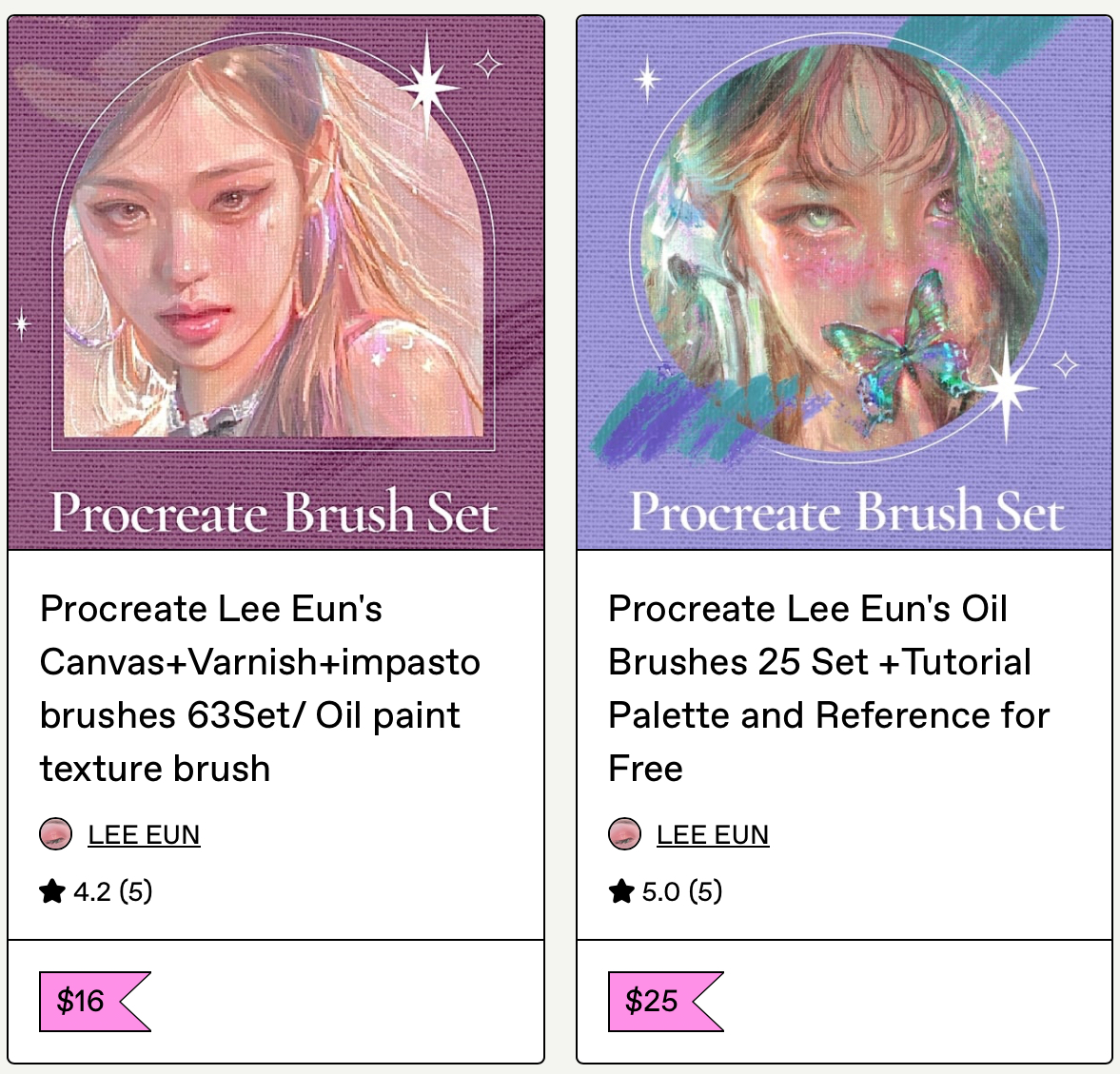Click LEE EUN avatar on the $25 product

[624, 834]
